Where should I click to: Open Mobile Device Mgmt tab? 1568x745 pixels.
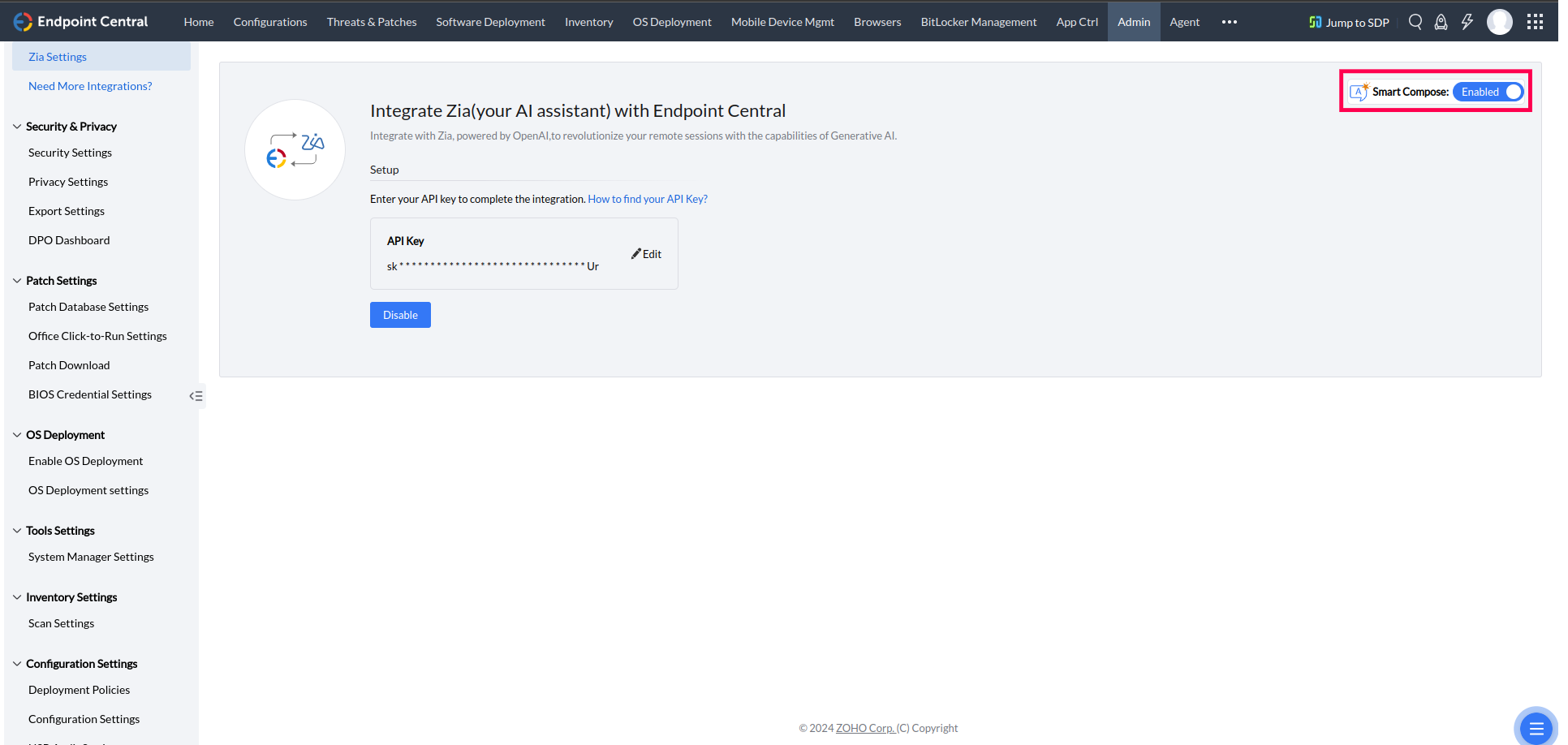(x=782, y=22)
